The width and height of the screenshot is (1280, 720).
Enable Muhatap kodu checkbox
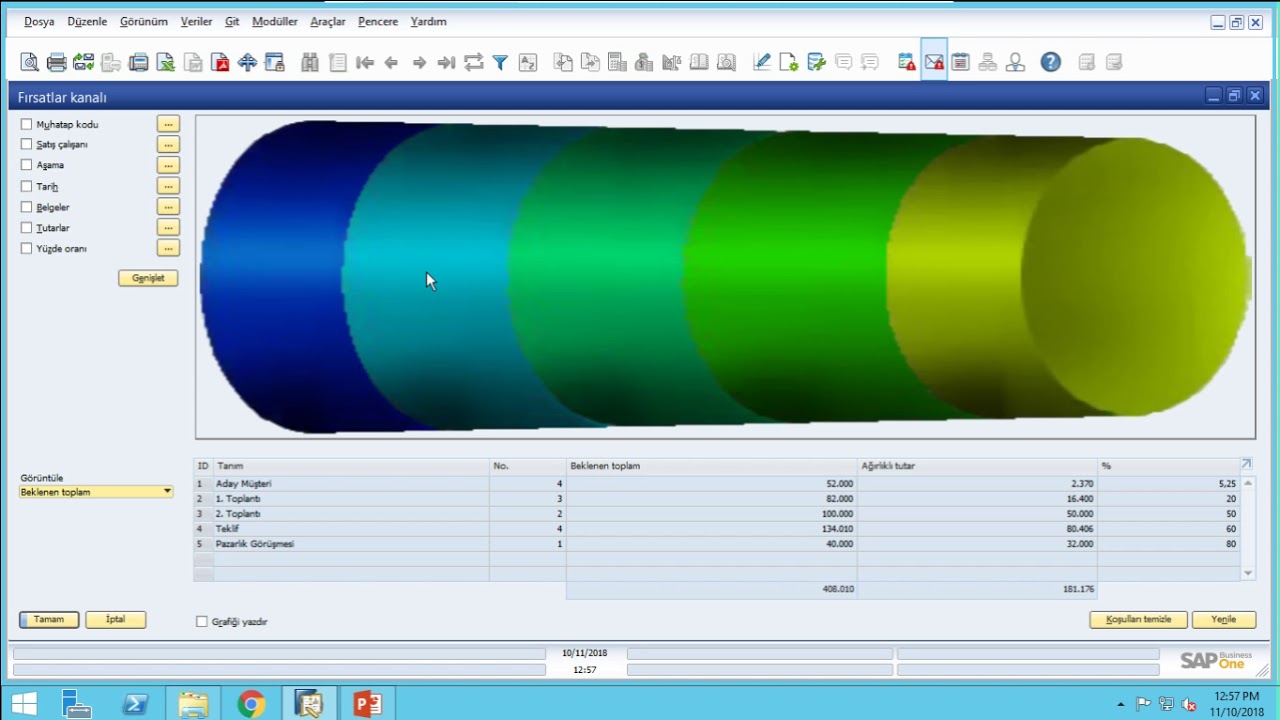pyautogui.click(x=27, y=124)
